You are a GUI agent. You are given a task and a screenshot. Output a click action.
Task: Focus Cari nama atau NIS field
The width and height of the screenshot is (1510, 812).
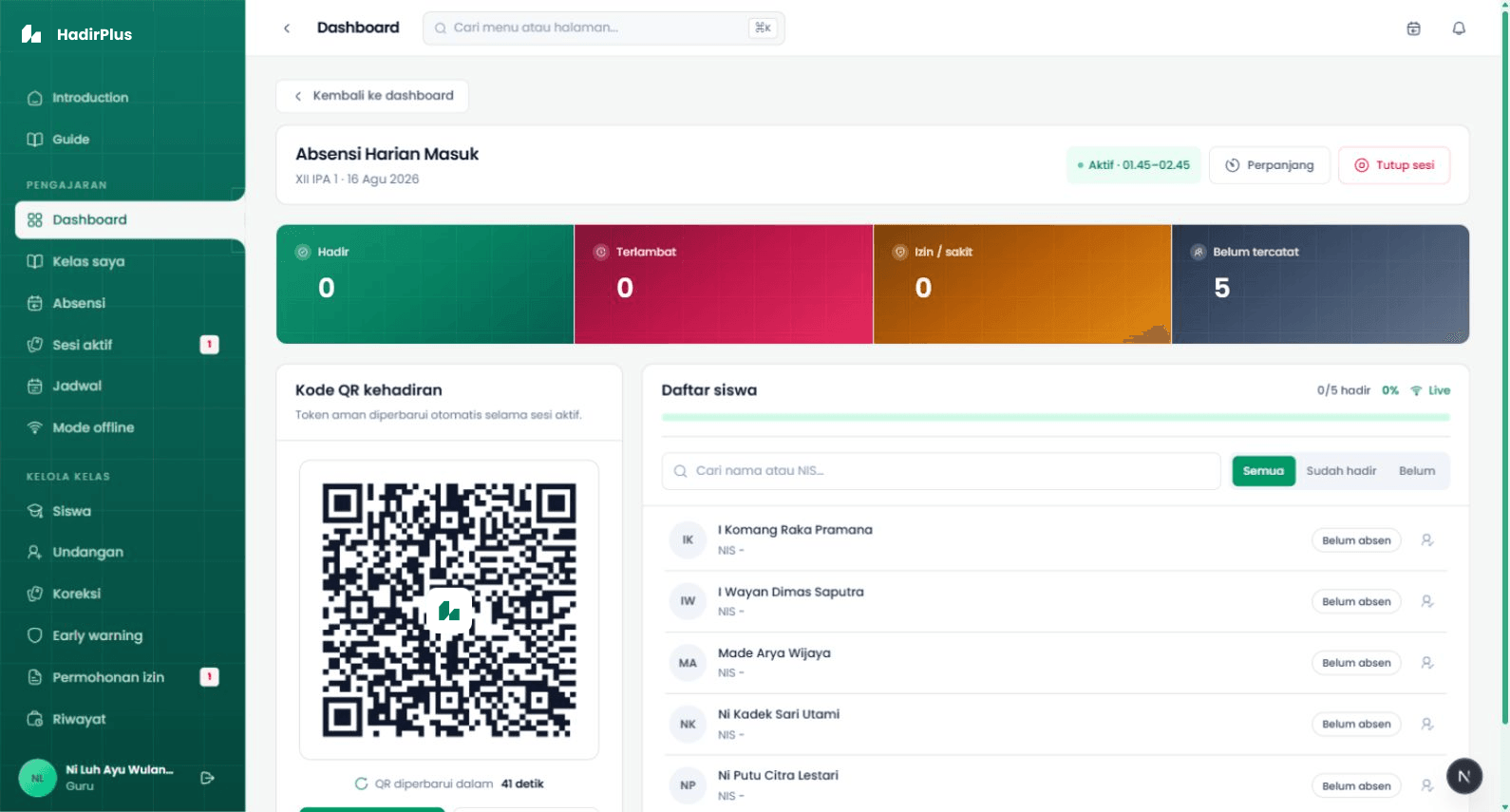[941, 471]
